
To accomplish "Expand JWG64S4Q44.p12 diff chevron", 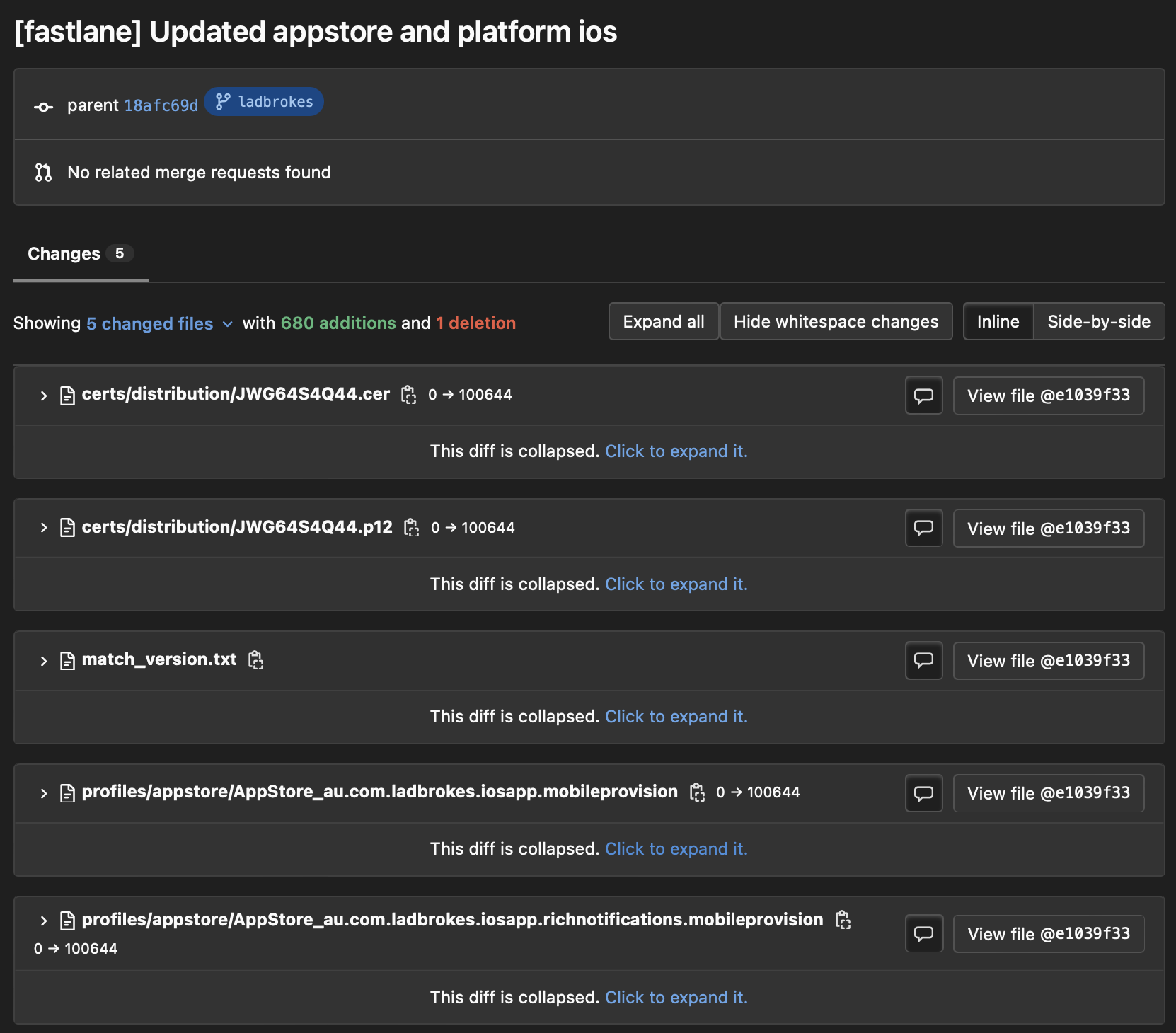I will click(44, 528).
